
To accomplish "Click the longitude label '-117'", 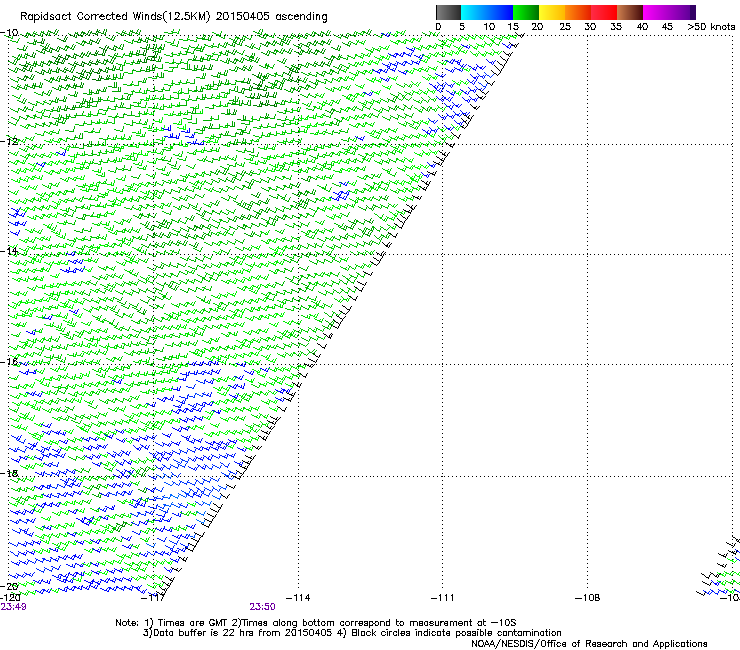I will [153, 598].
